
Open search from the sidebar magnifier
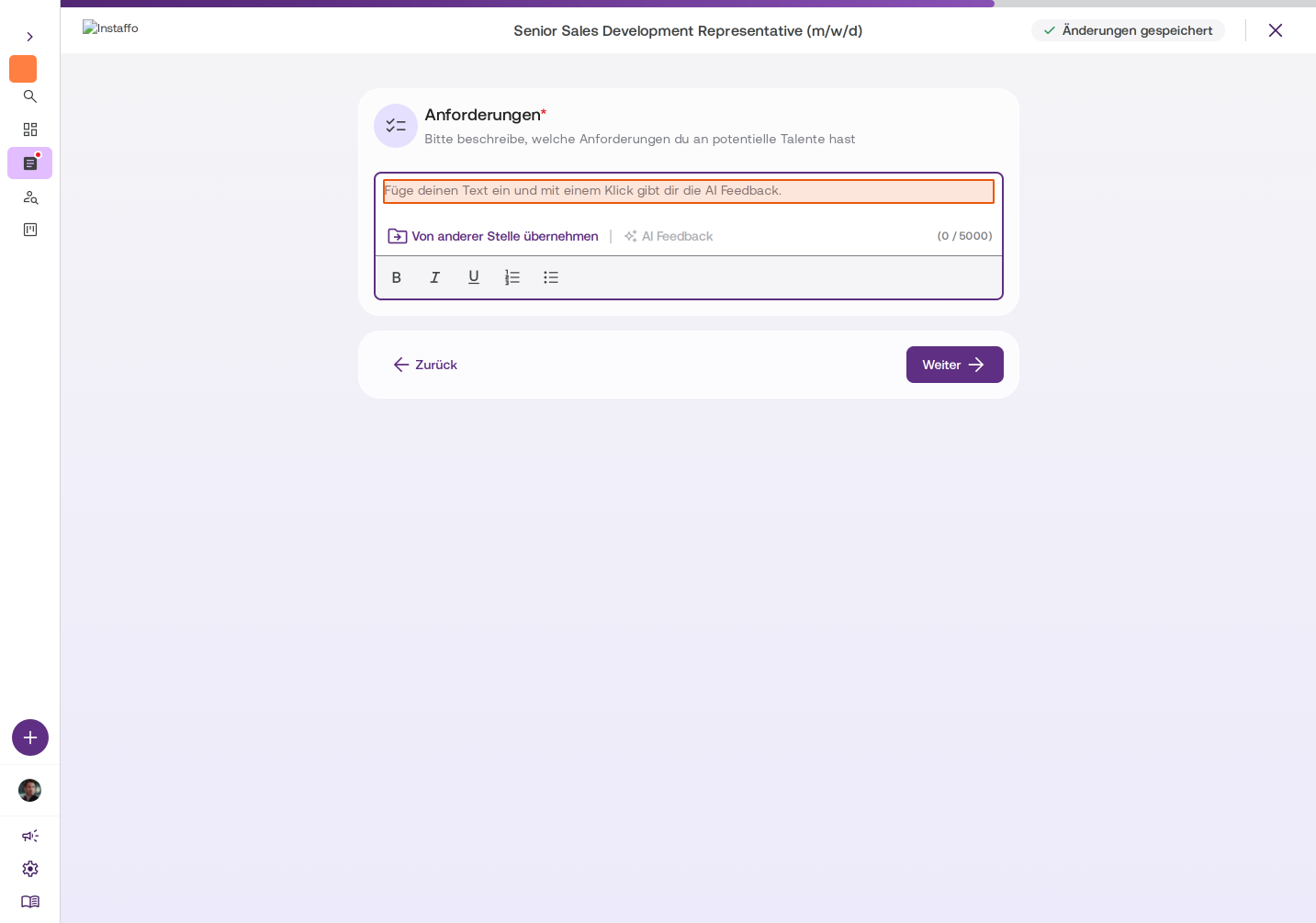pos(30,96)
